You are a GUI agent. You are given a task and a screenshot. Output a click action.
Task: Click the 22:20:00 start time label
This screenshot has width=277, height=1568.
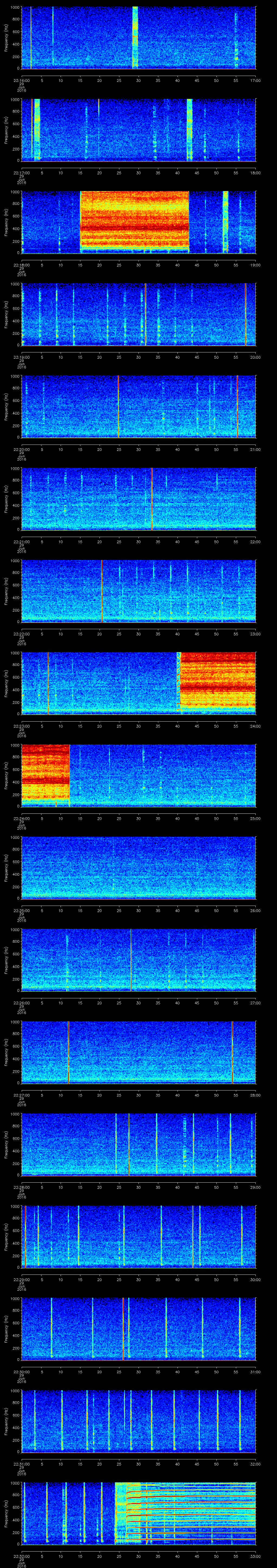pyautogui.click(x=21, y=449)
